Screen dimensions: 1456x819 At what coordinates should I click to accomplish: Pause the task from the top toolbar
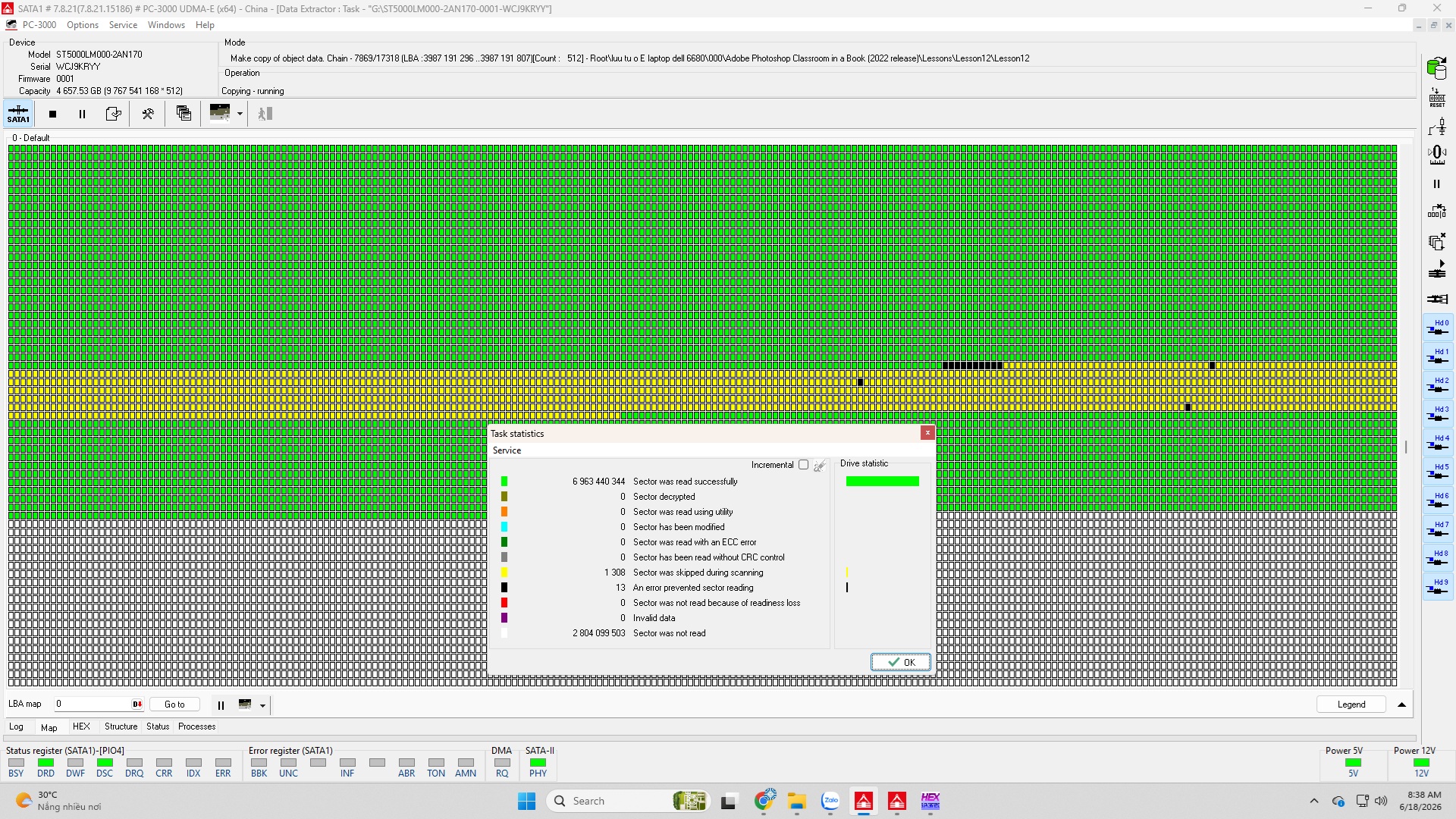[82, 114]
